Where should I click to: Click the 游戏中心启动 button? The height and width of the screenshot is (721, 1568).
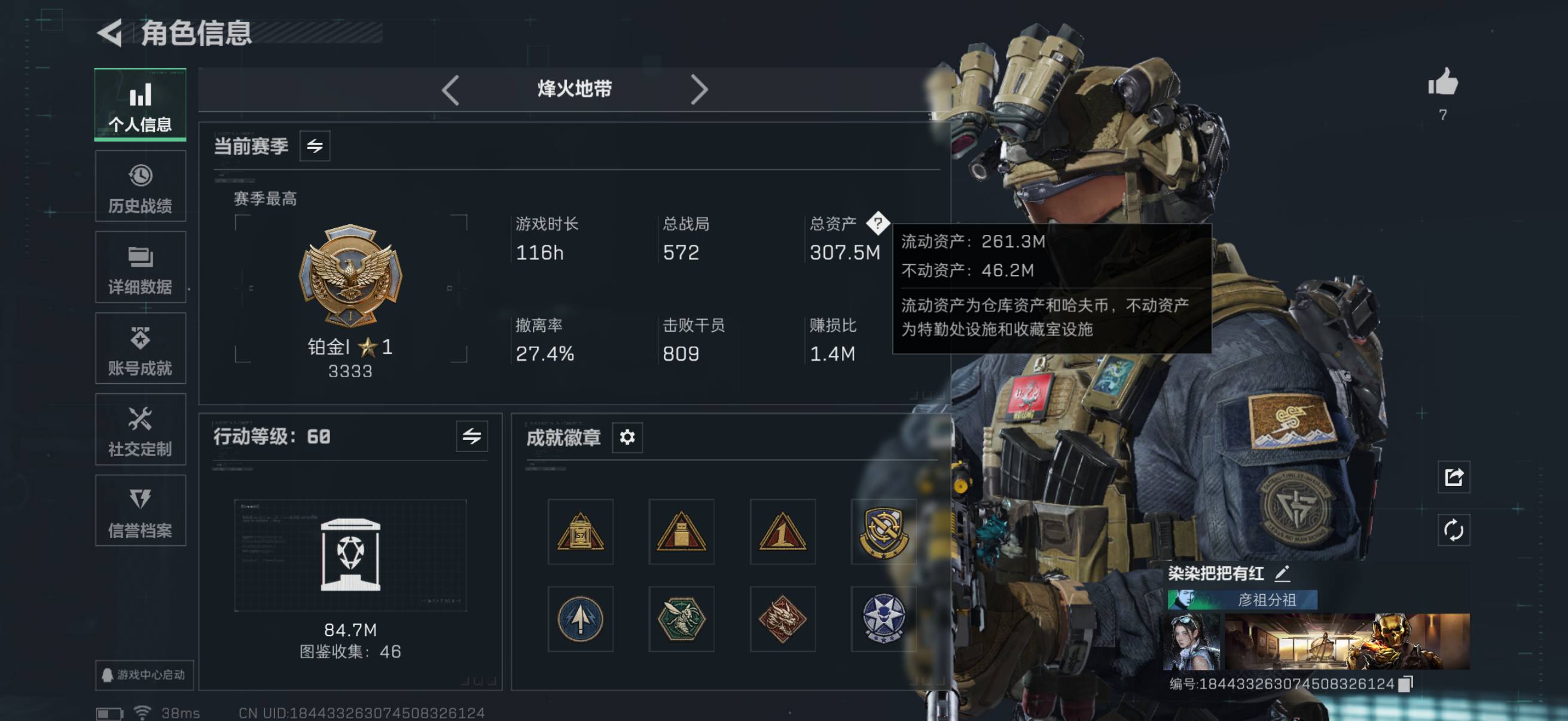coord(145,675)
